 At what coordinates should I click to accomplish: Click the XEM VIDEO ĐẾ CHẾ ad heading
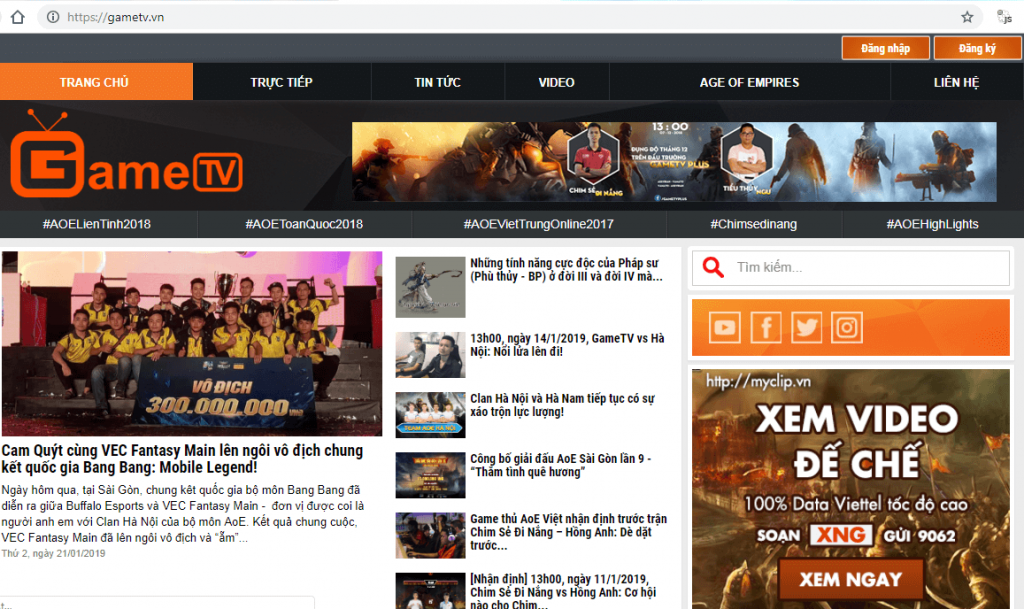tap(856, 441)
